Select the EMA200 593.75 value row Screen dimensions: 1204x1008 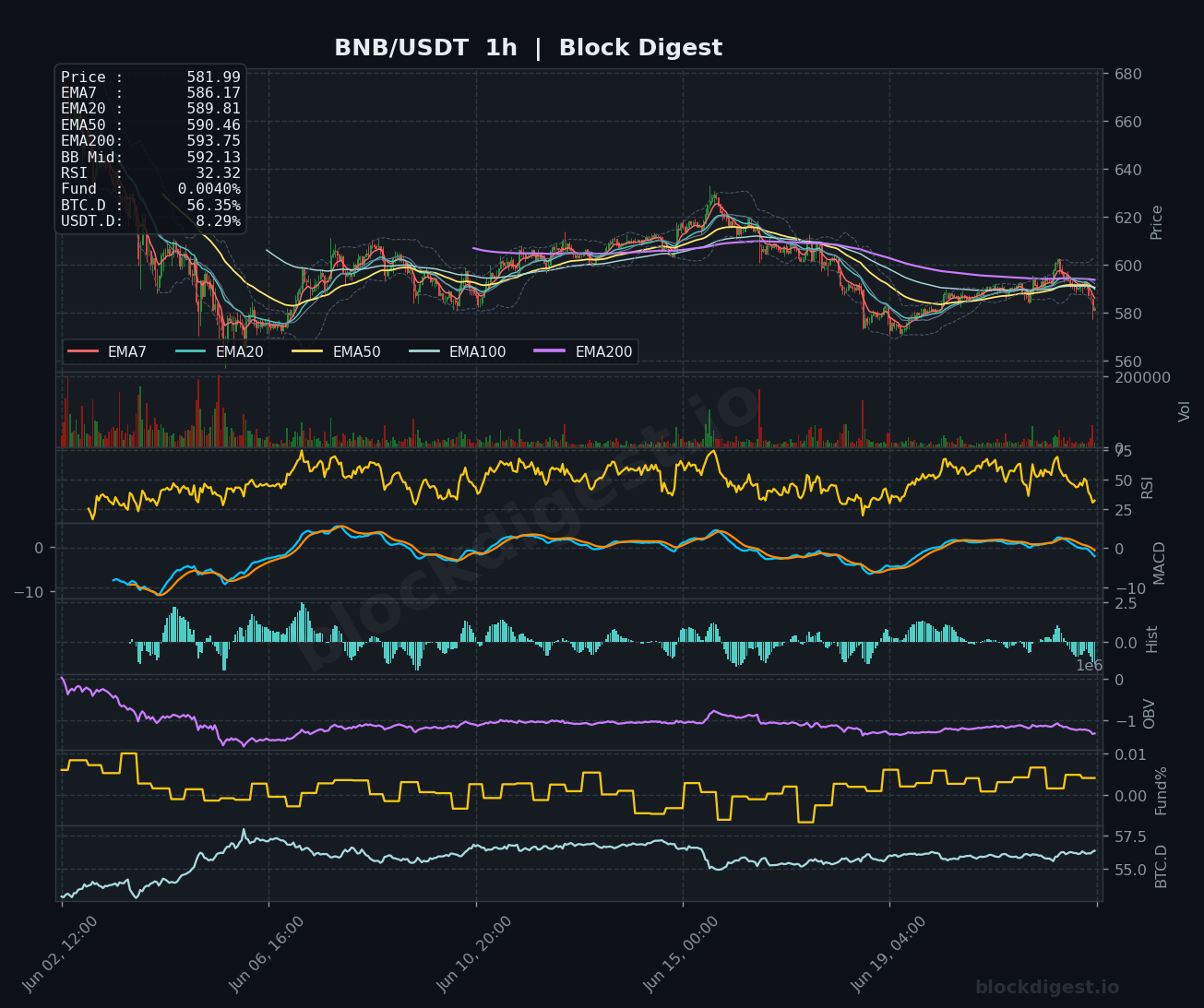[x=150, y=141]
